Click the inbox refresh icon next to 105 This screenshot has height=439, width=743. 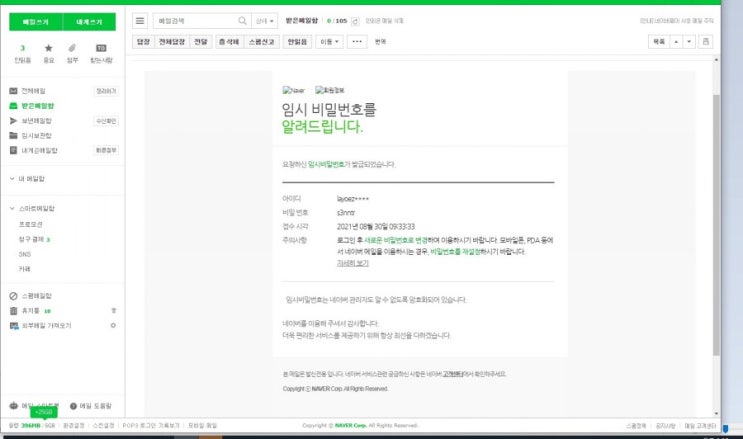pos(355,21)
